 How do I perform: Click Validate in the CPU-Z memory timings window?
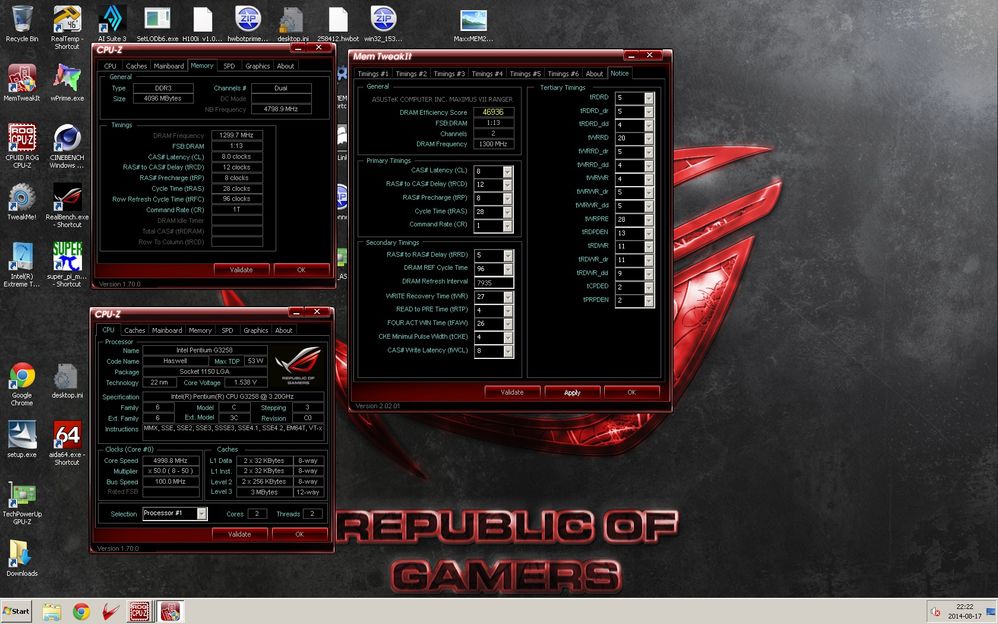point(241,270)
